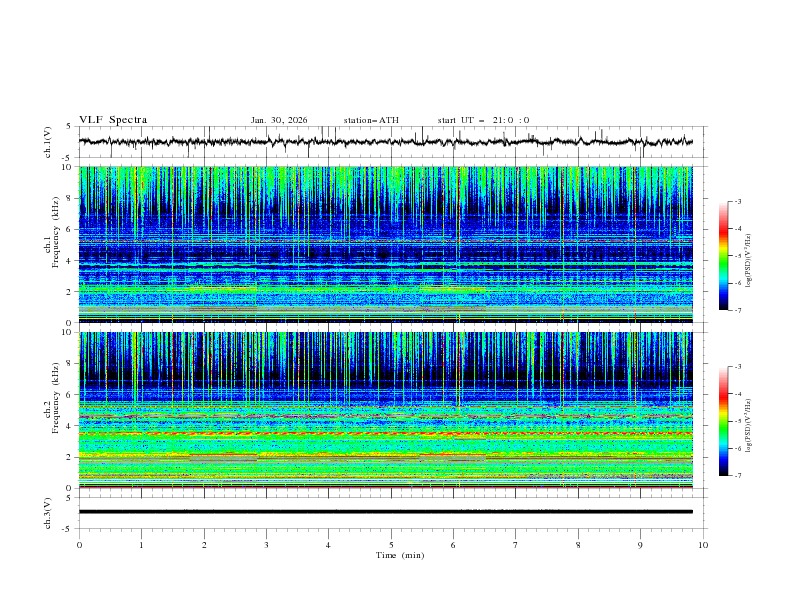
Task: Click inside the ch.2 spectrogram panel
Action: (x=391, y=409)
